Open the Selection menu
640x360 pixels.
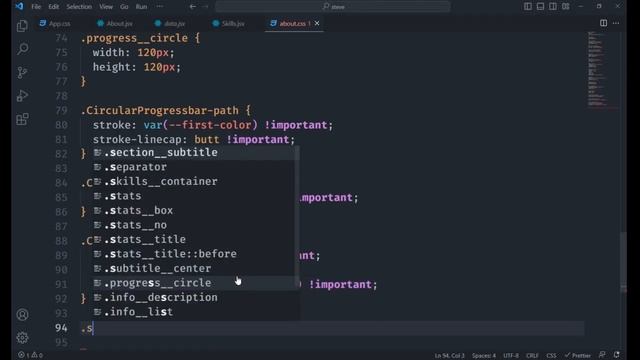point(79,7)
